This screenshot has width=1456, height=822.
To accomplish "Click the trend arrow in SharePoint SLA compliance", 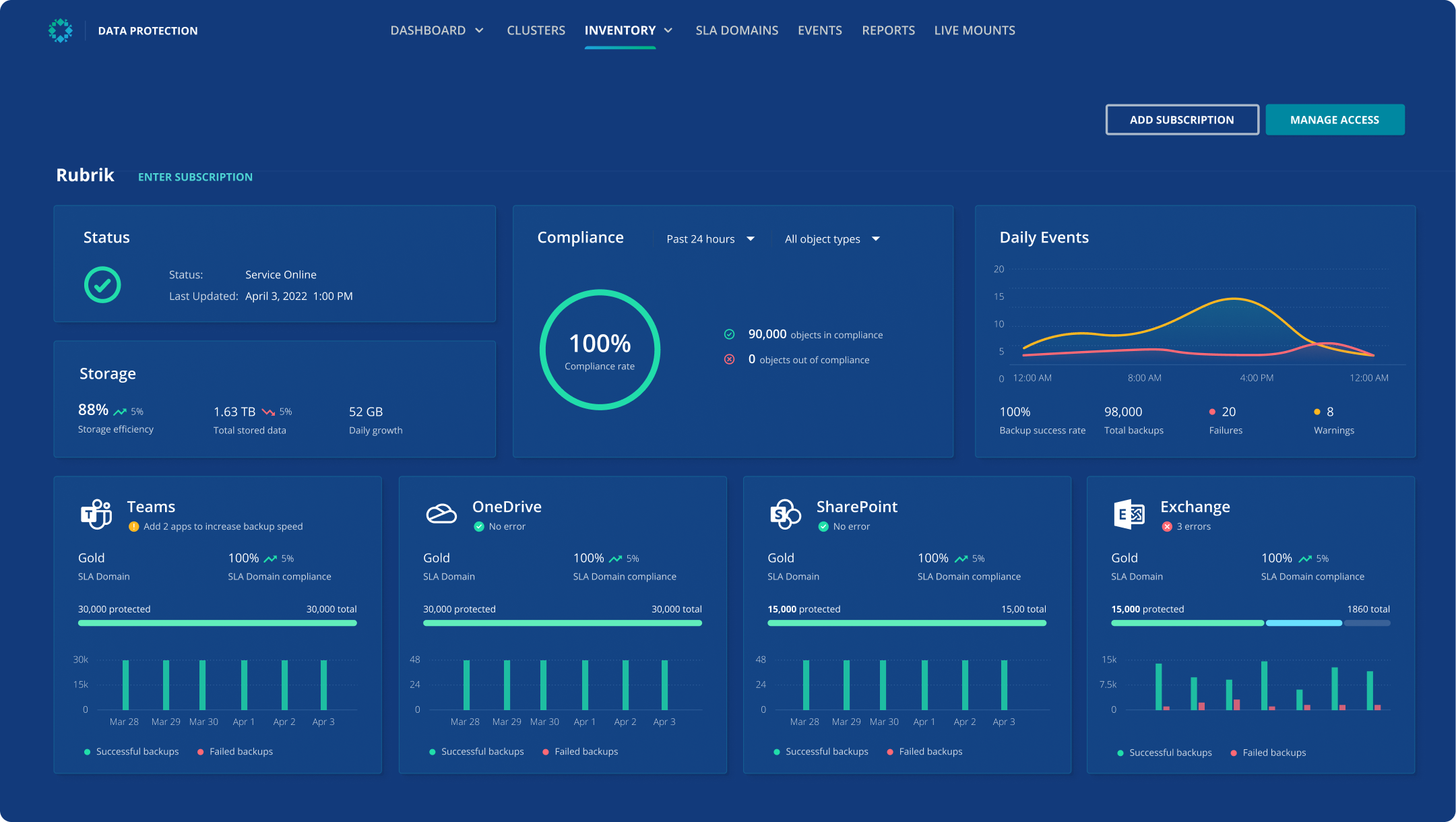I will click(961, 559).
